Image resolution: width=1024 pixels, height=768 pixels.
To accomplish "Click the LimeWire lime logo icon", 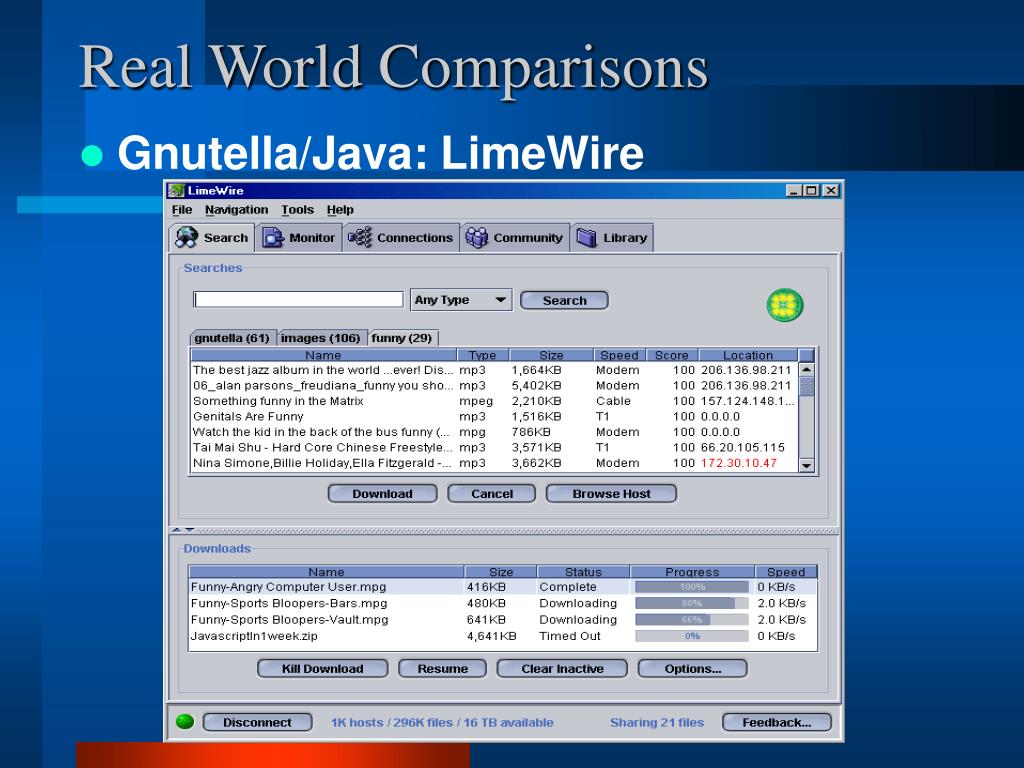I will point(784,305).
